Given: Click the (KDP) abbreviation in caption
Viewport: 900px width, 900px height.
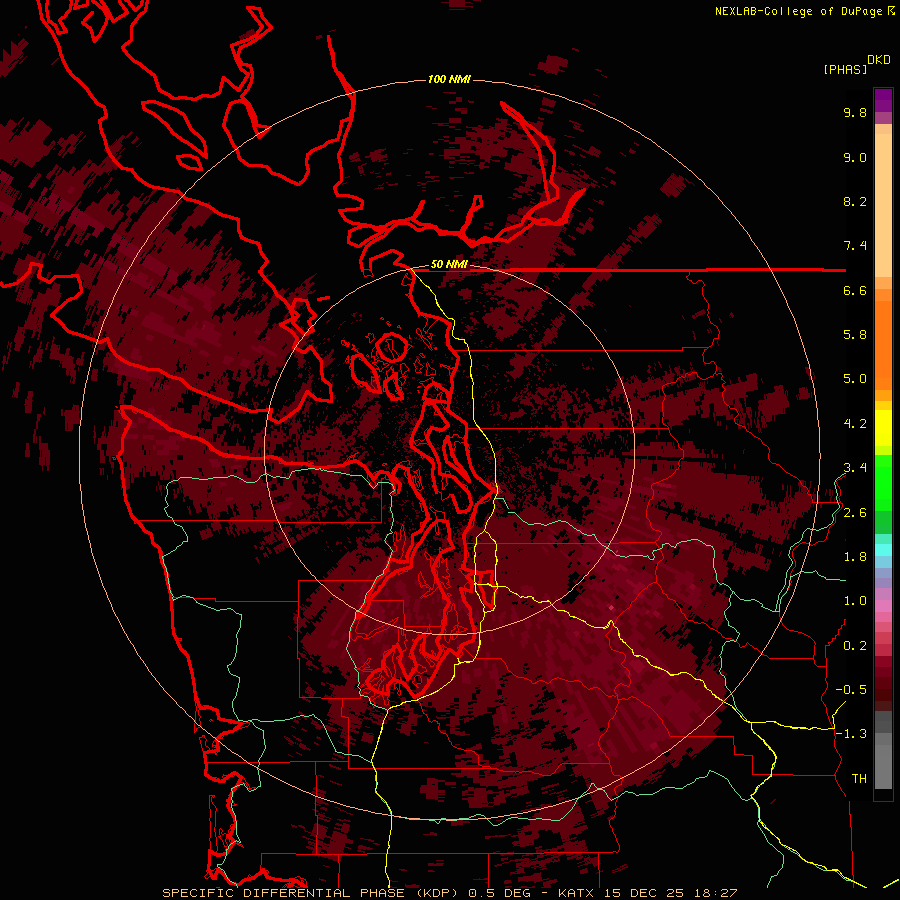Looking at the screenshot, I should click(x=436, y=893).
